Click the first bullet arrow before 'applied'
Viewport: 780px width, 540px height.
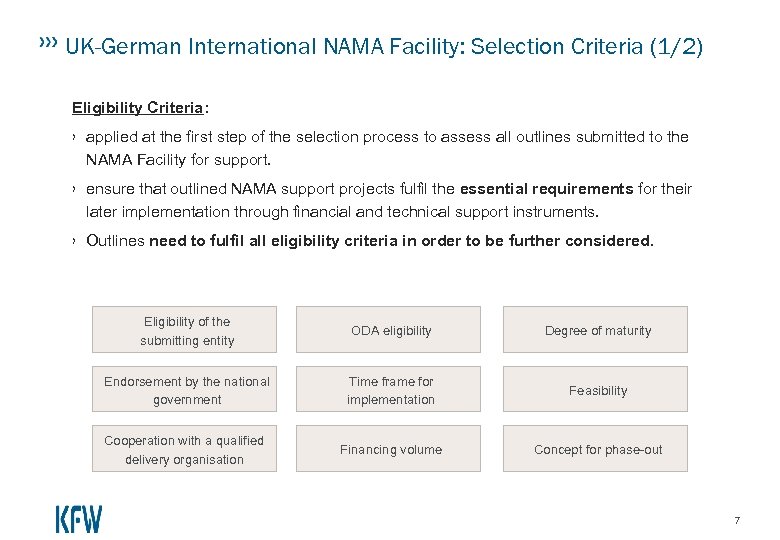[x=75, y=136]
